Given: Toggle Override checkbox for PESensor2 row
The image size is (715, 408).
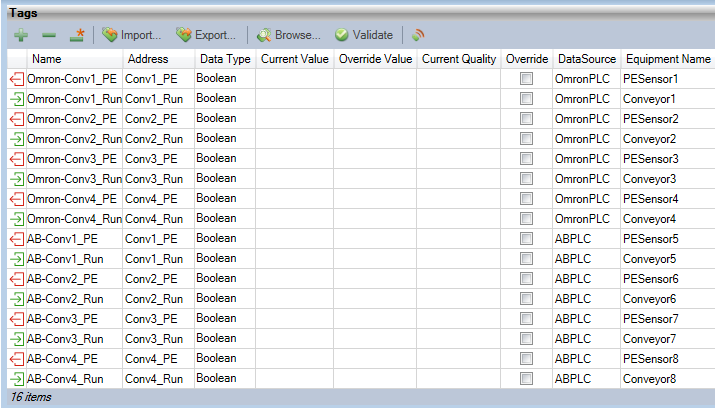Looking at the screenshot, I should click(x=526, y=119).
